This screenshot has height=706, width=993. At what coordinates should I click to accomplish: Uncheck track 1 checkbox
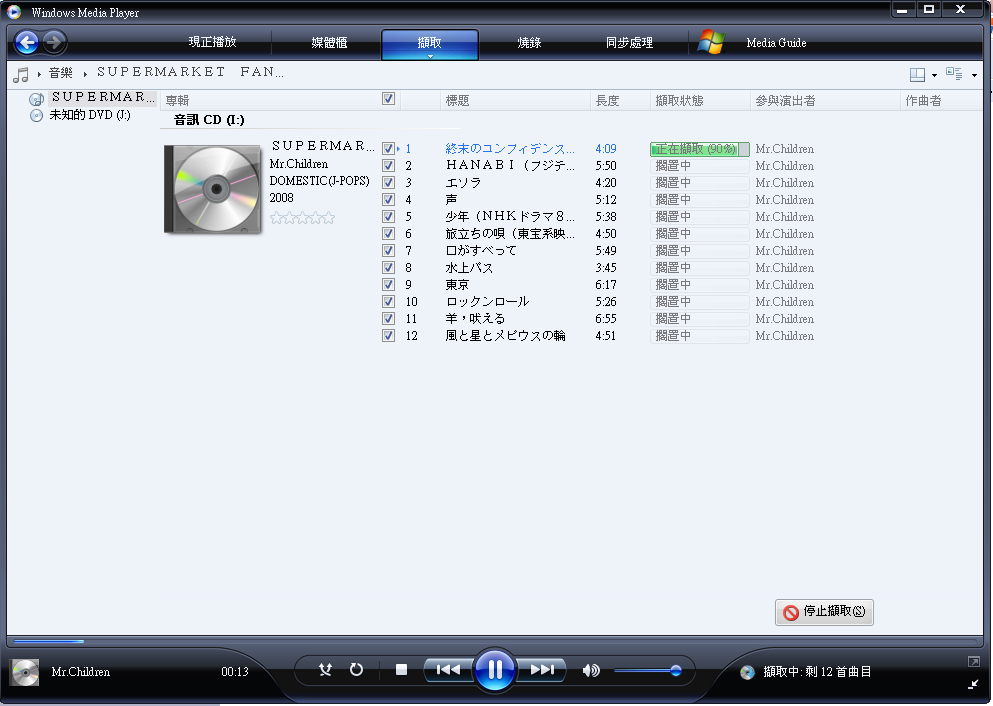(388, 149)
